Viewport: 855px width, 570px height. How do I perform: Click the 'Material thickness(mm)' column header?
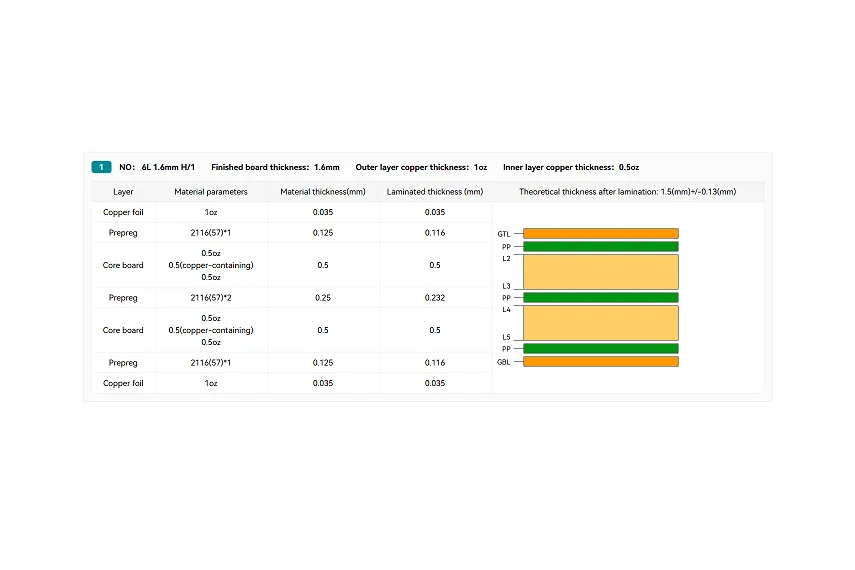323,192
